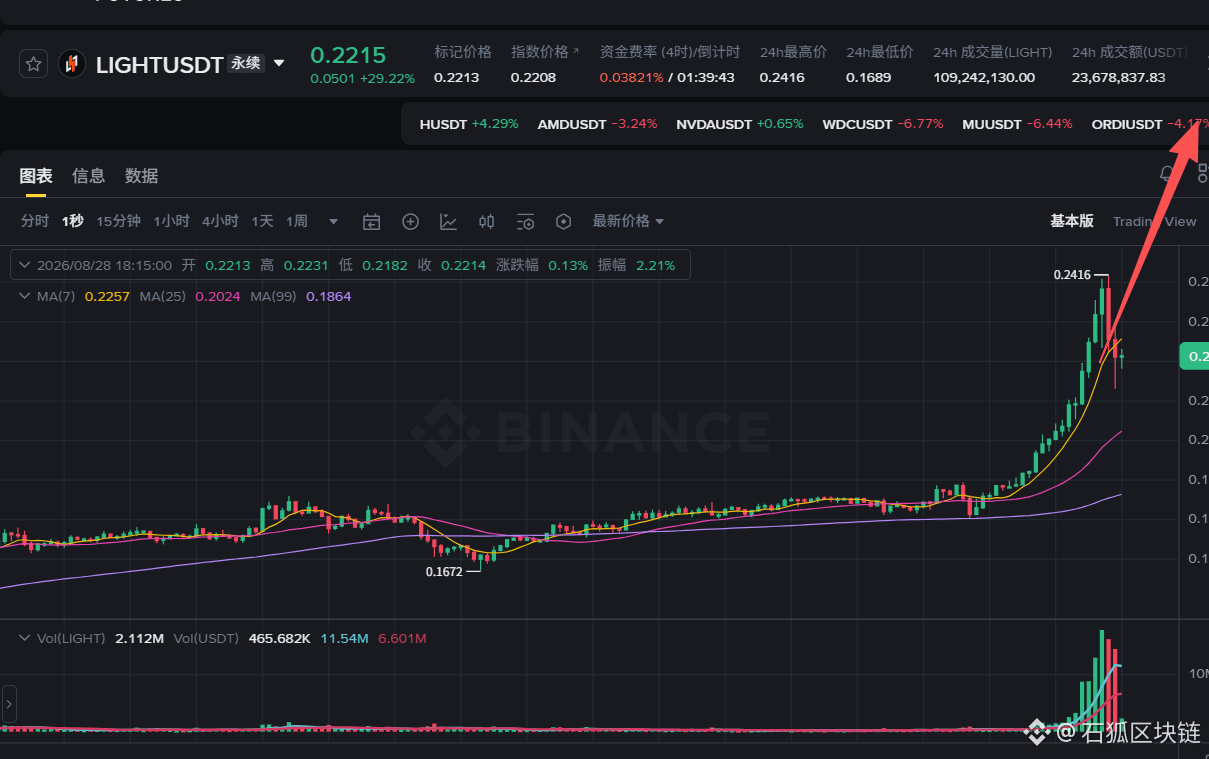Click the 振幅 value 2.21%
Image resolution: width=1209 pixels, height=759 pixels.
655,266
